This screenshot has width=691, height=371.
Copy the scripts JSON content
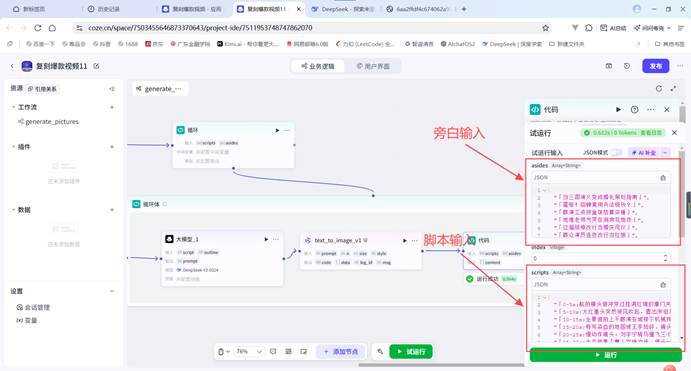click(x=663, y=285)
